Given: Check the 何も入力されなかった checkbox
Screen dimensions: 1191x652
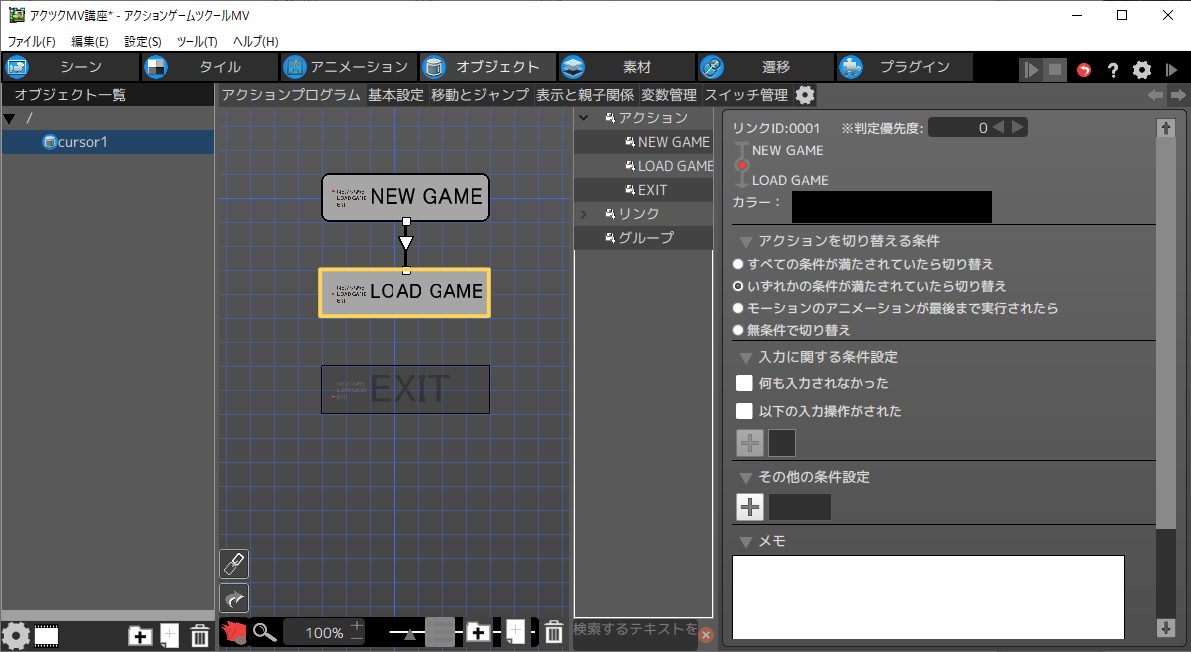Looking at the screenshot, I should click(x=744, y=383).
